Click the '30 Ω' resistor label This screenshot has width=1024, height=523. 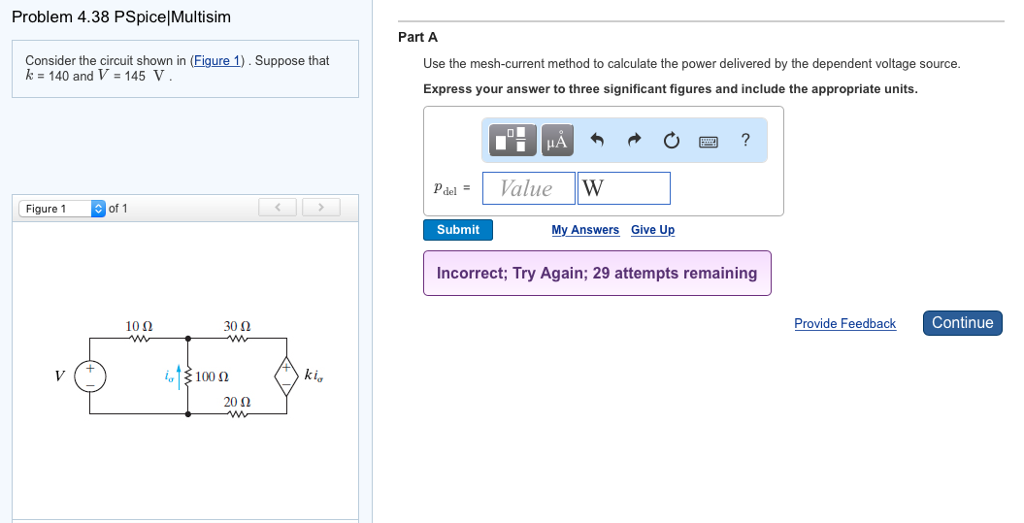(x=237, y=325)
